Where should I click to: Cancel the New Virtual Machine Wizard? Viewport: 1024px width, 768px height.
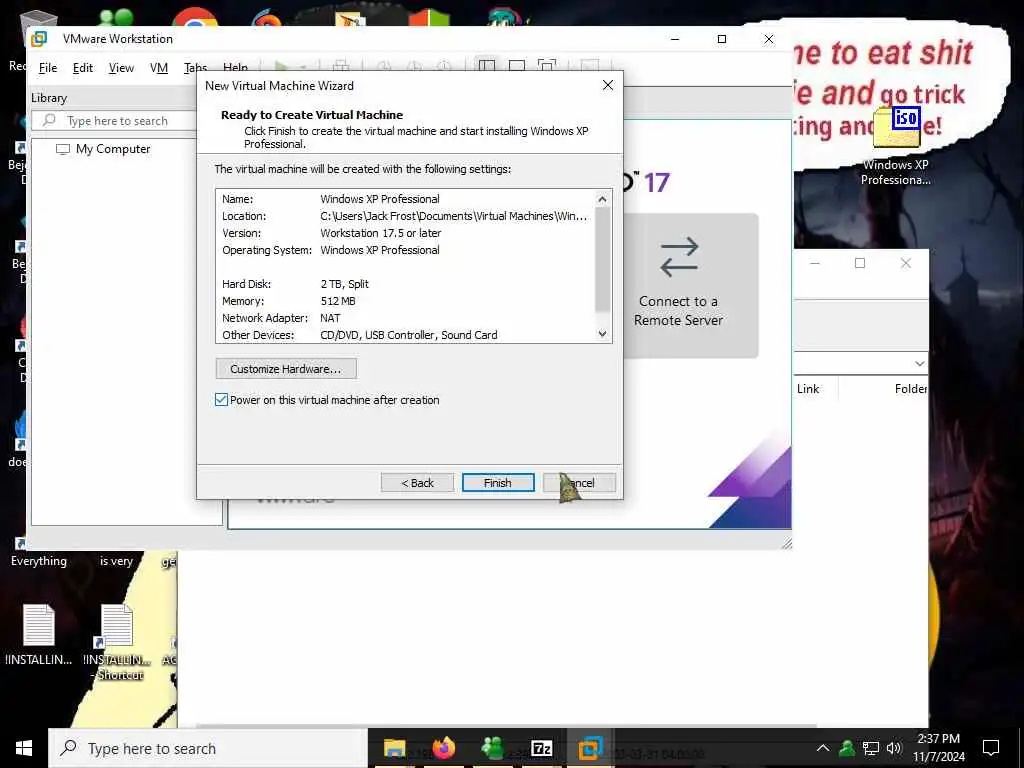click(579, 483)
